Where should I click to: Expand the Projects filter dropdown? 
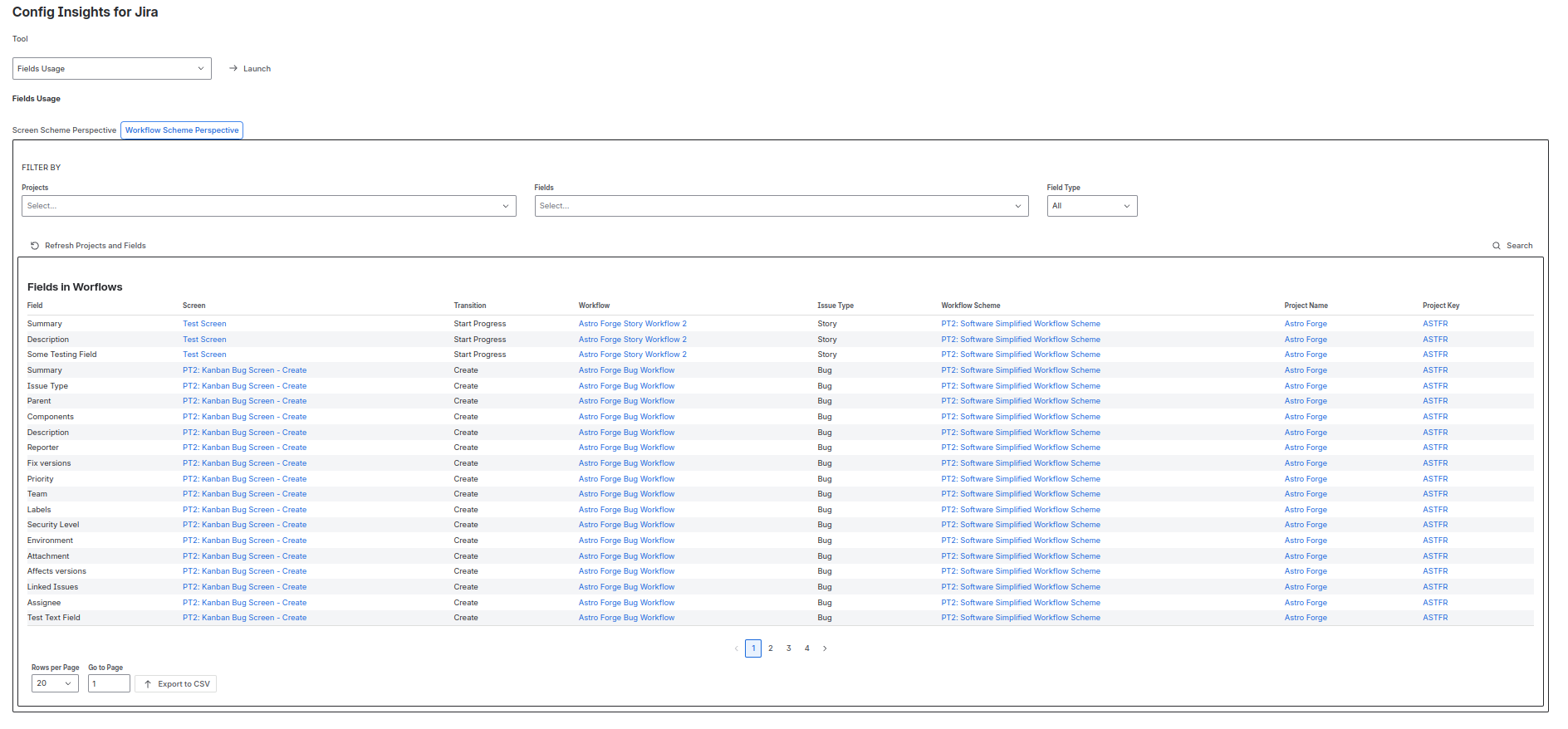269,206
